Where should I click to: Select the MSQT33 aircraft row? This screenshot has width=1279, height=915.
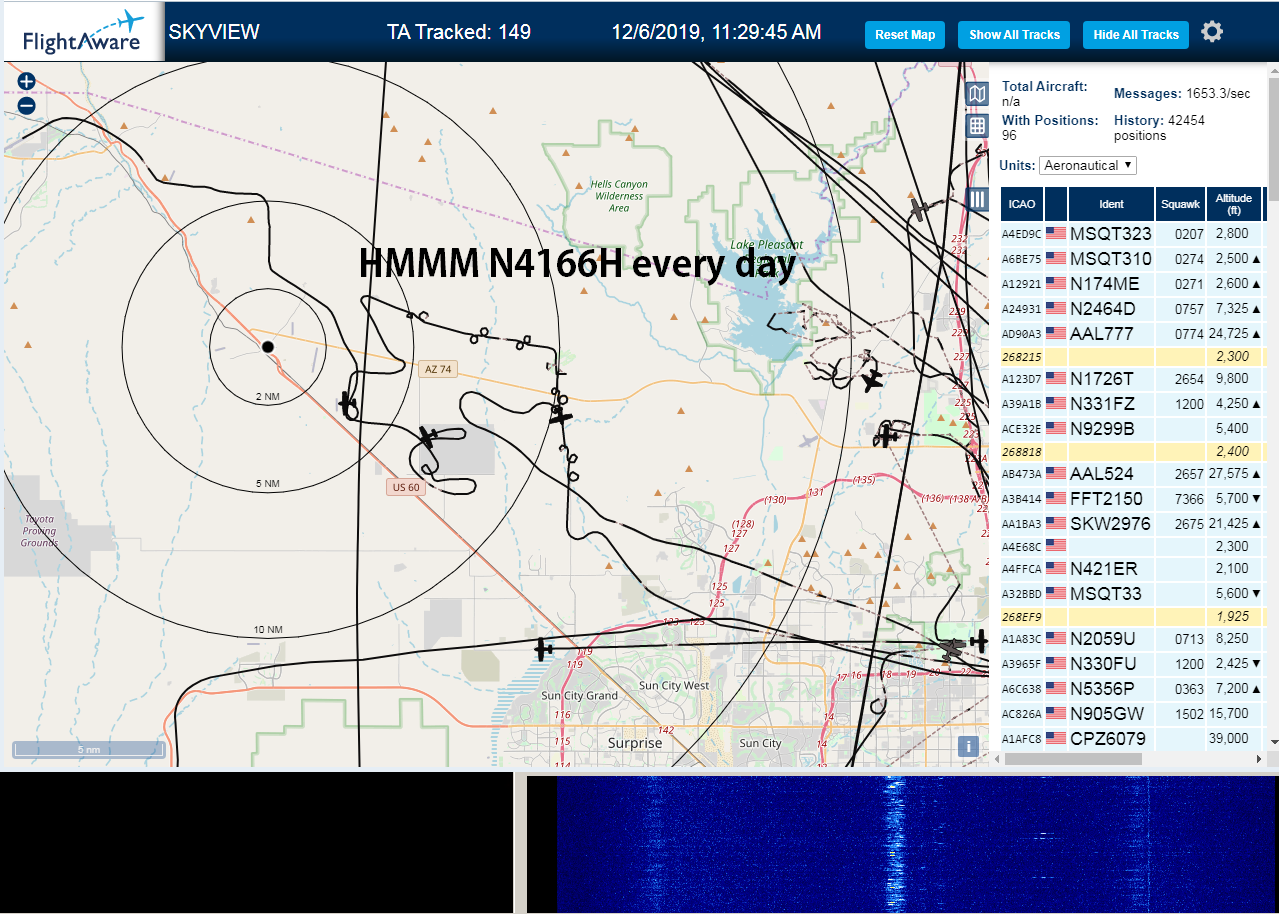[1132, 594]
